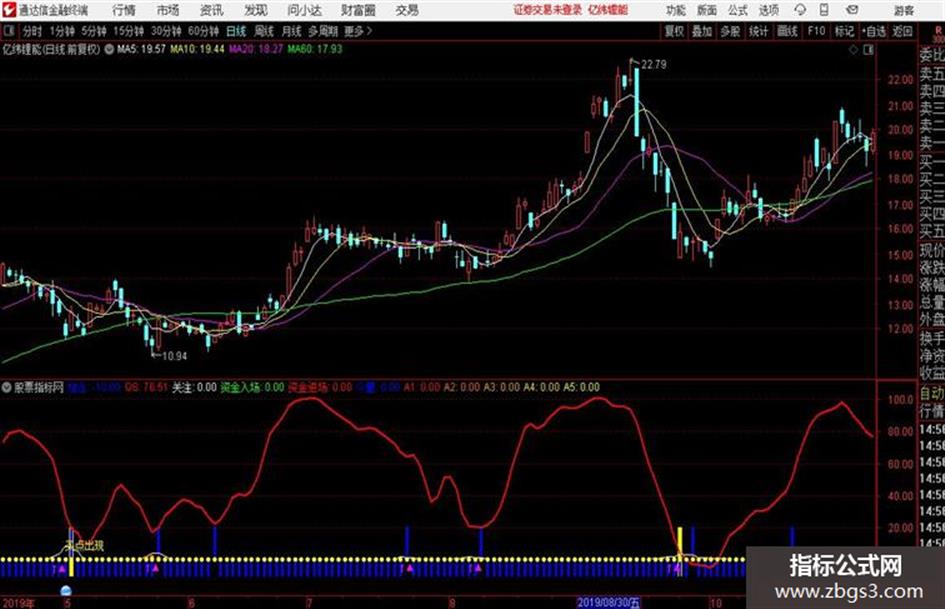This screenshot has width=945, height=609.
Task: Open the mobile phone icon in title bar
Action: [x=824, y=10]
